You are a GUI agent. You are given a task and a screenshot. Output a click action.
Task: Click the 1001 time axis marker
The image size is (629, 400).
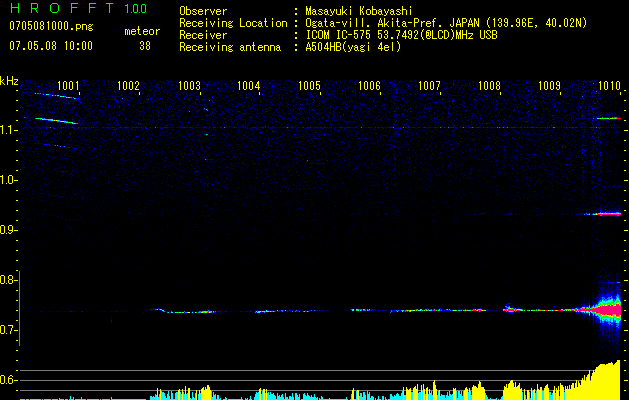click(x=68, y=86)
